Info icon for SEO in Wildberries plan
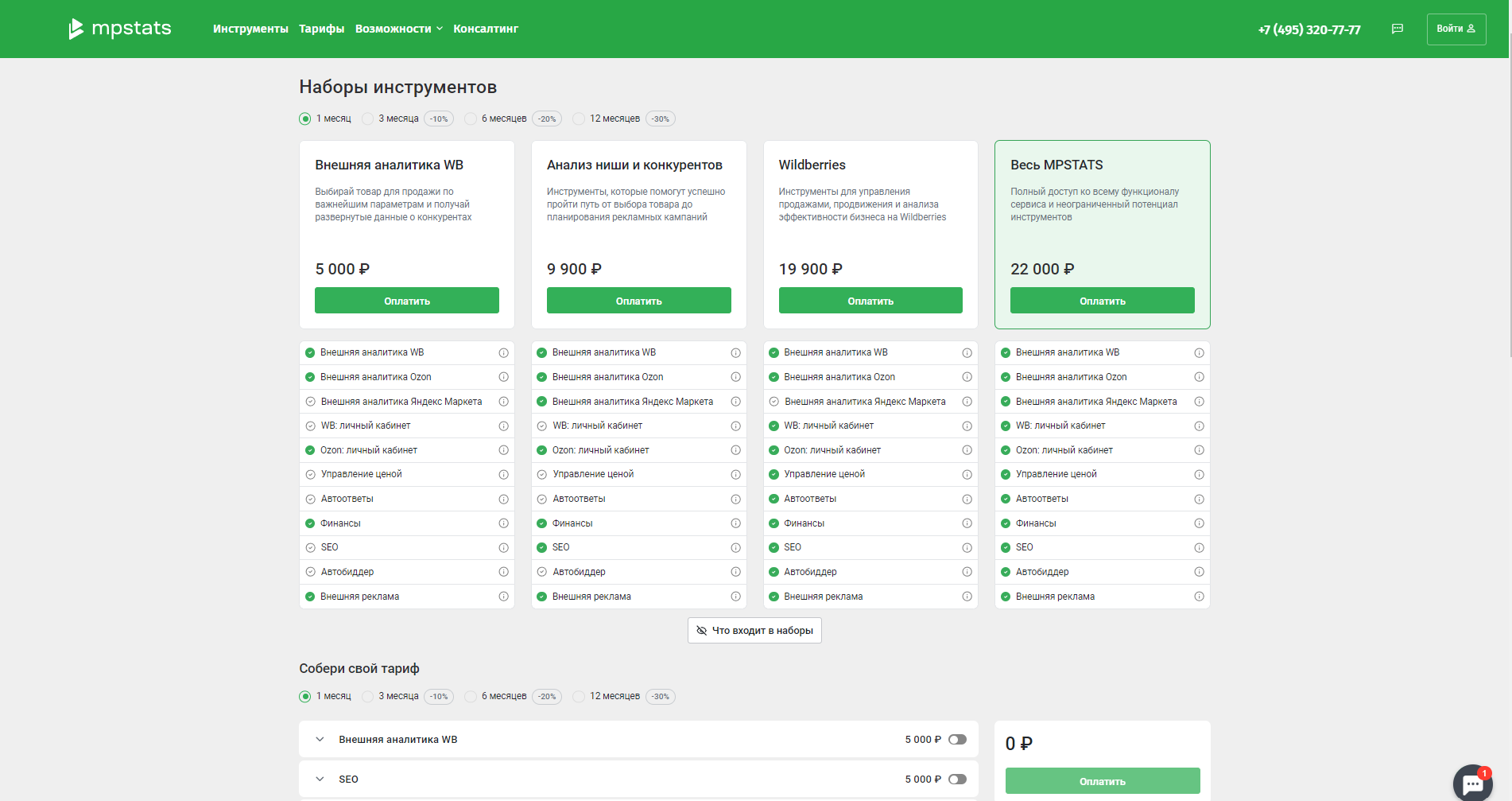 [x=967, y=548]
